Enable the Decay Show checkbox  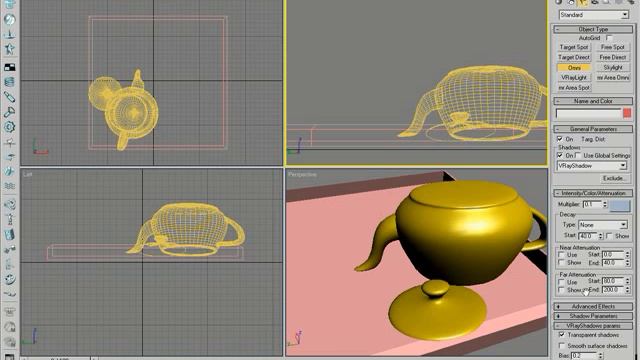coord(609,236)
